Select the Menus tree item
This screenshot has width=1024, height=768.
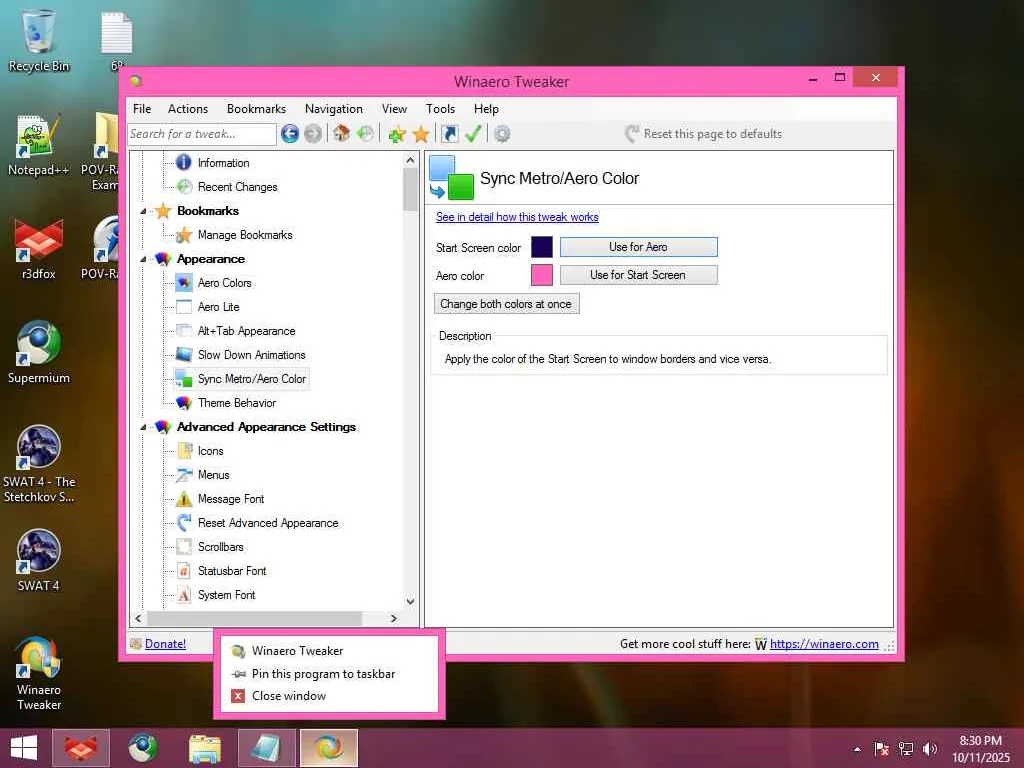[x=214, y=475]
